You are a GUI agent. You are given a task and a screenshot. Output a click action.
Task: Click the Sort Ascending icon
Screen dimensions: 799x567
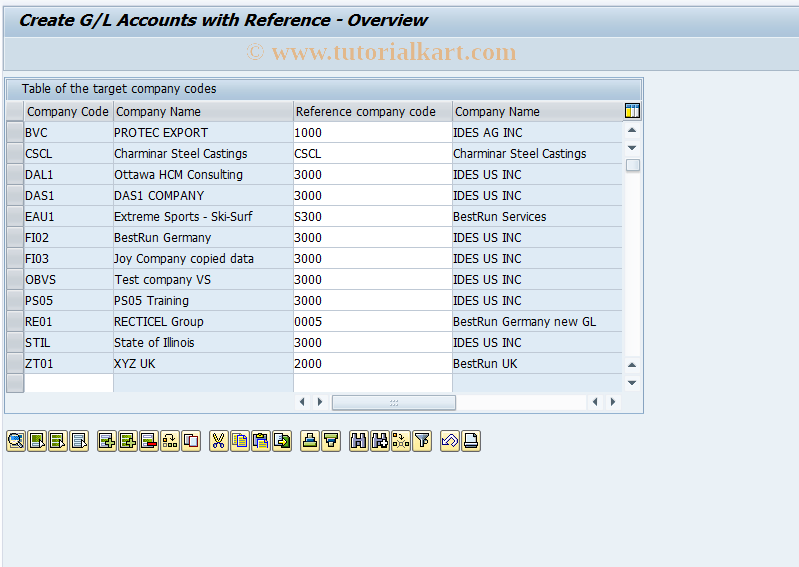point(310,441)
